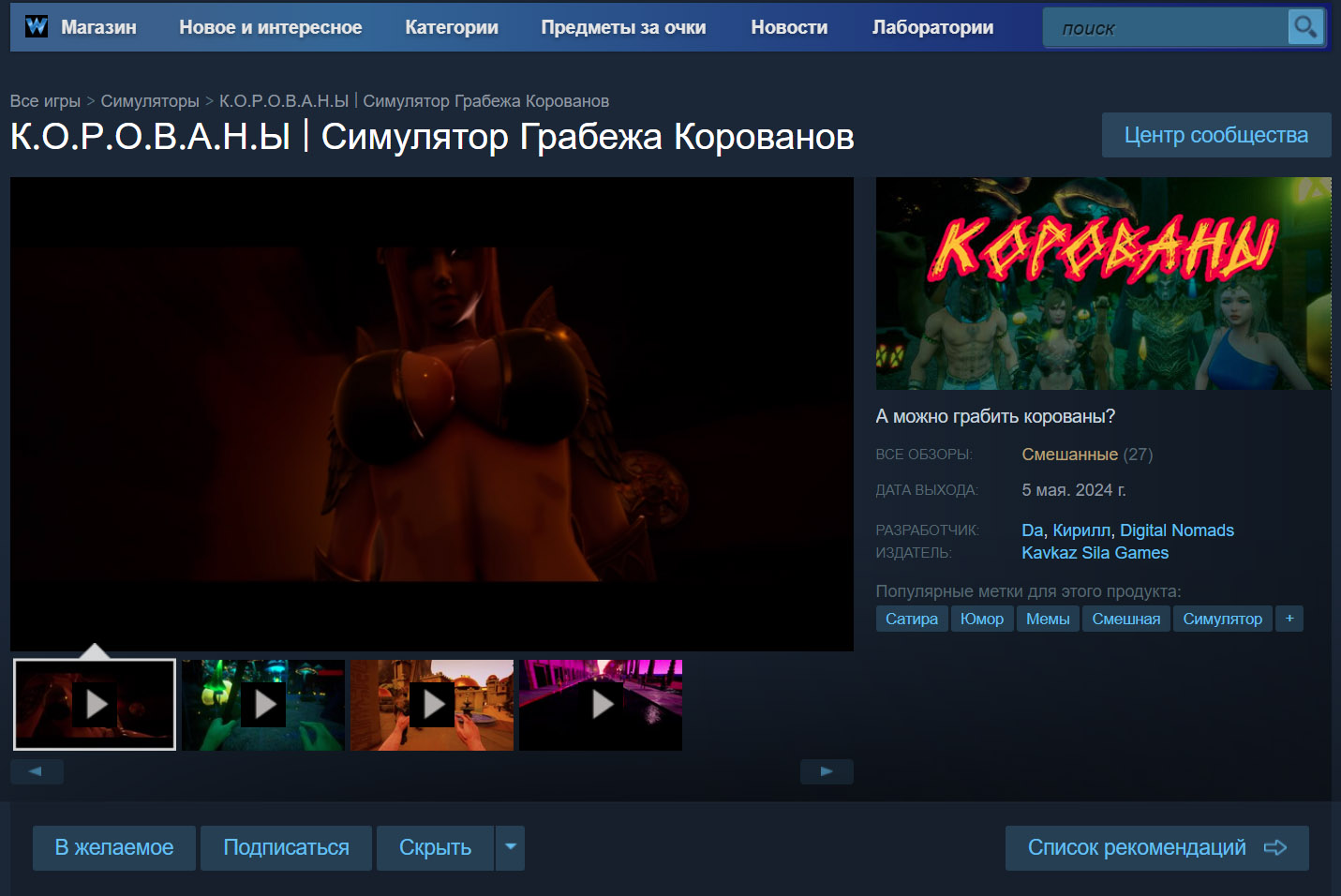The image size is (1341, 896).
Task: Open developer Кирилл link
Action: click(x=1081, y=530)
